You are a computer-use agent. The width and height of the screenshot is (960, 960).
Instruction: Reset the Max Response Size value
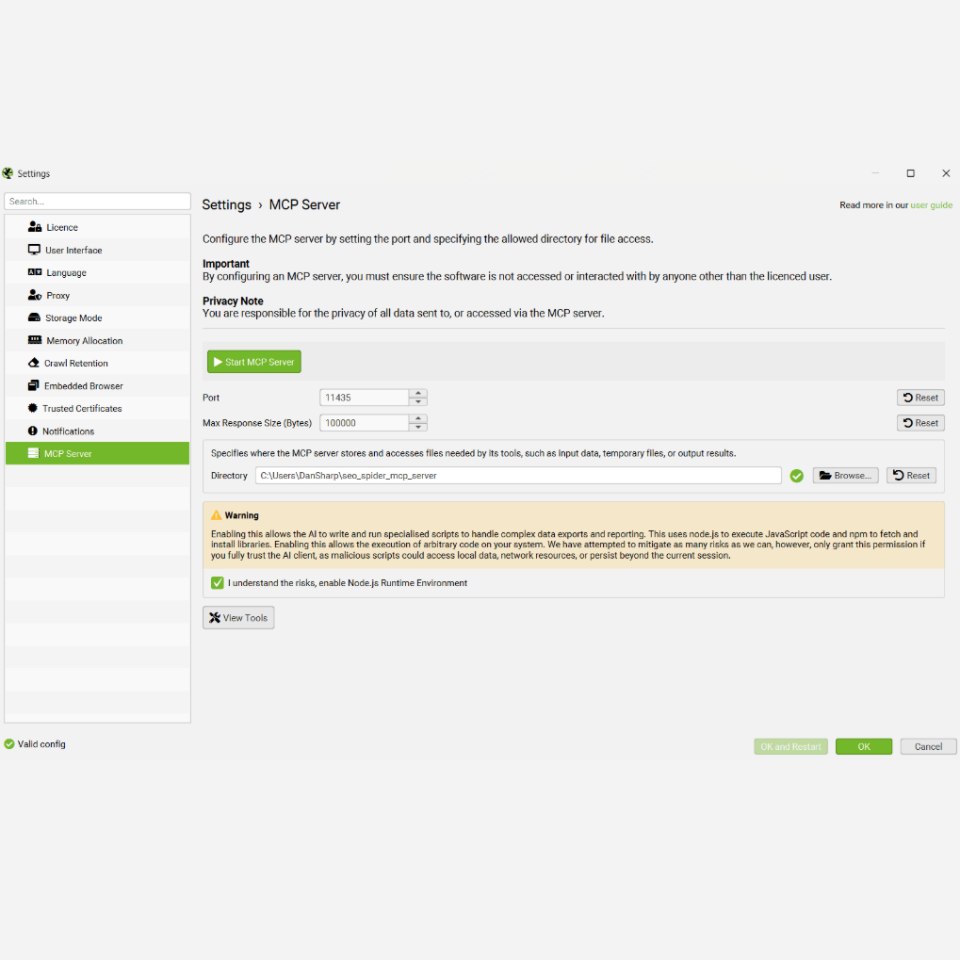921,422
